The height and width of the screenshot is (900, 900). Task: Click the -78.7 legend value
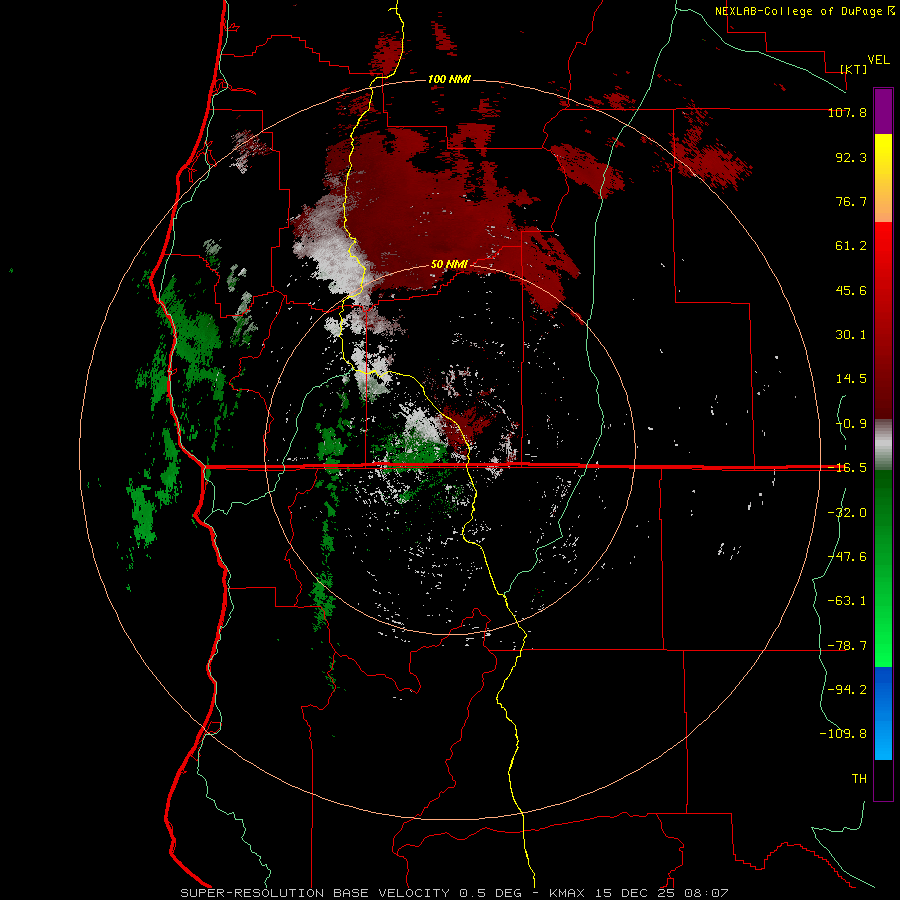click(847, 646)
